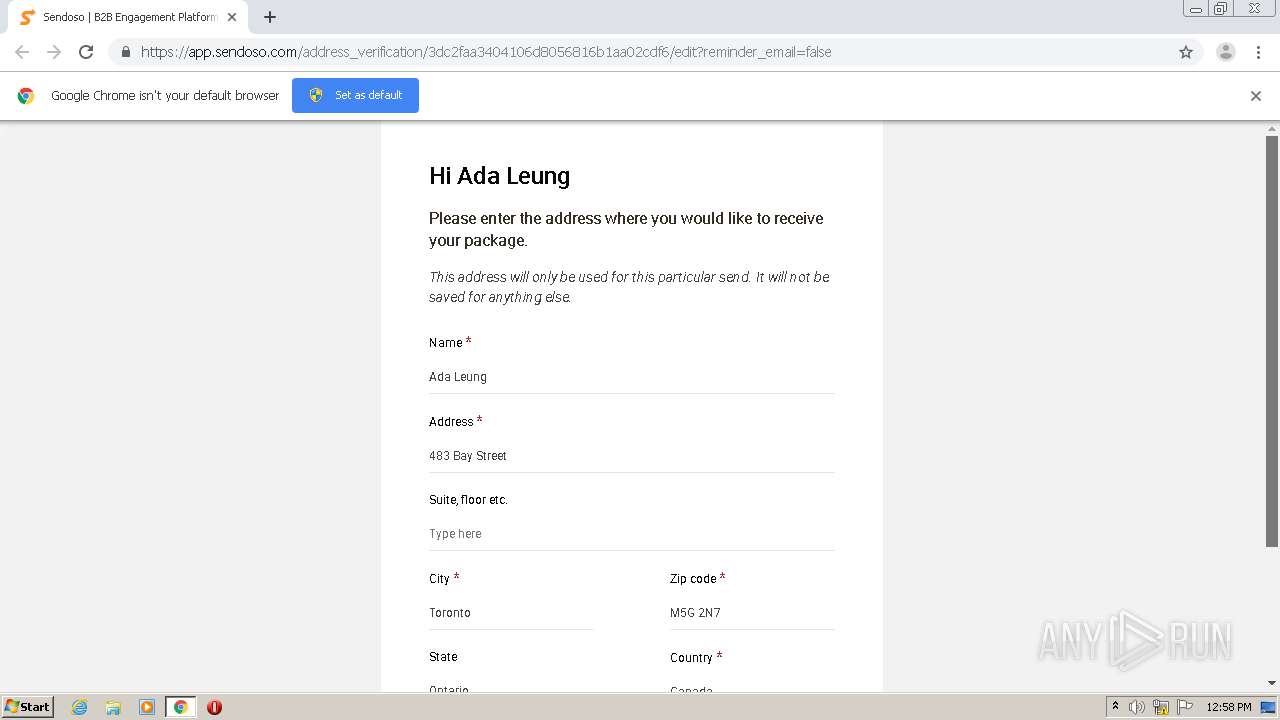
Task: Click the 'Google Chrome isn't your default browser' message
Action: (165, 96)
